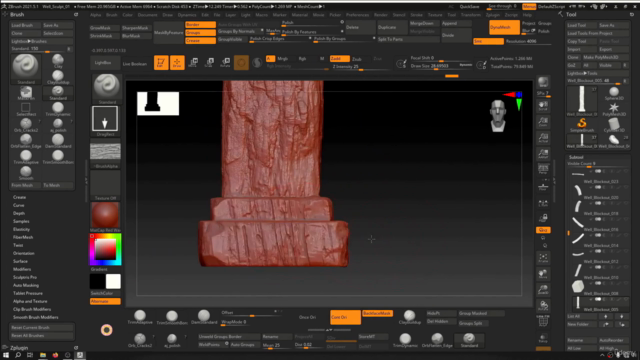Select the Sphere3D tool thumbnail

(614, 93)
